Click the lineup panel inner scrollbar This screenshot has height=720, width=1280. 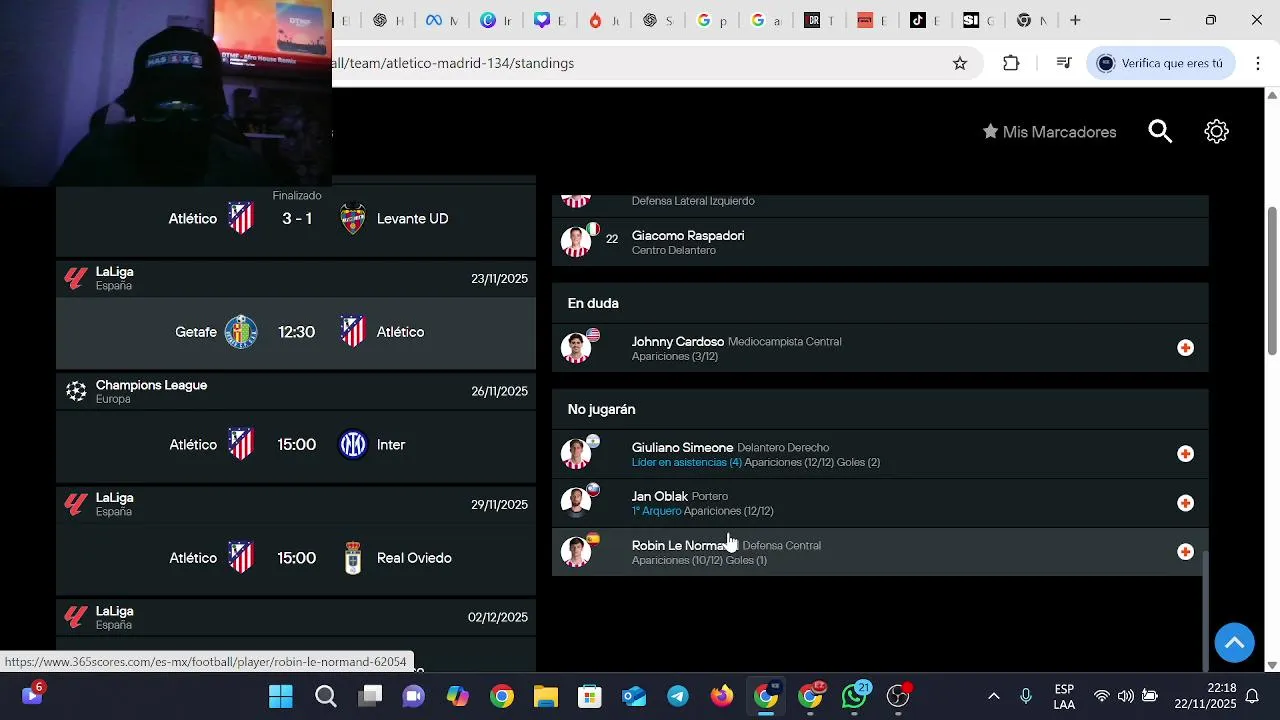tap(1204, 610)
